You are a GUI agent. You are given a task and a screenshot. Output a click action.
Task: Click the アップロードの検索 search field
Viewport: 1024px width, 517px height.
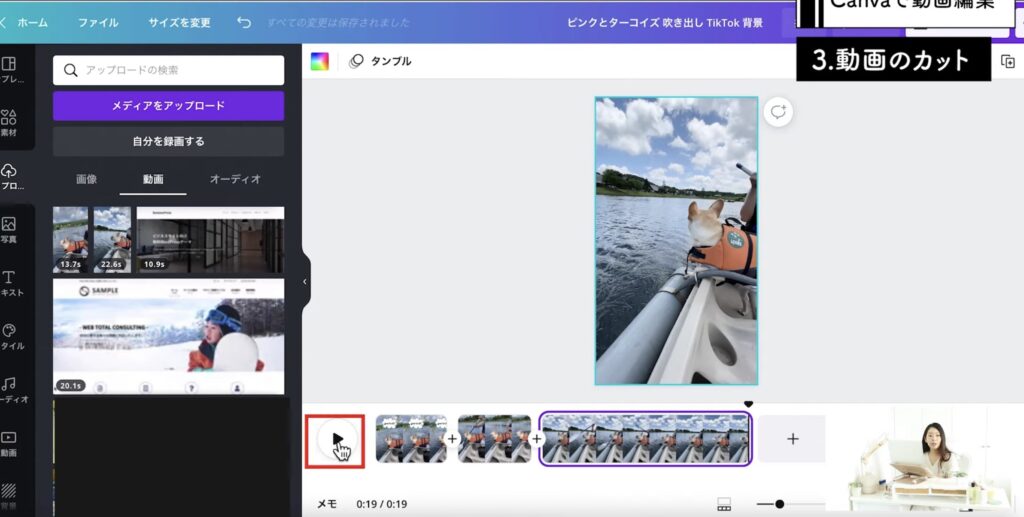pyautogui.click(x=168, y=70)
